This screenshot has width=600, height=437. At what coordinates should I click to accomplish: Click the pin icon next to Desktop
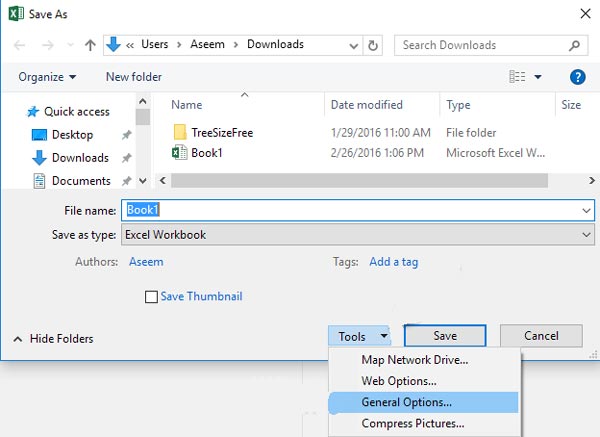pos(127,135)
